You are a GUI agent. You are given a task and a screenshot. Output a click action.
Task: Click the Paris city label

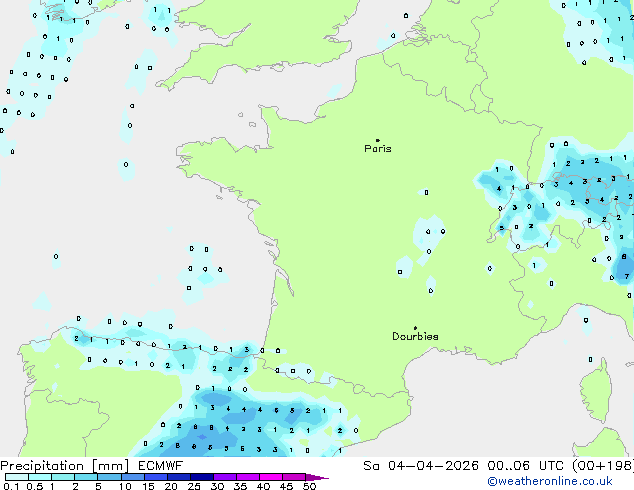[378, 149]
